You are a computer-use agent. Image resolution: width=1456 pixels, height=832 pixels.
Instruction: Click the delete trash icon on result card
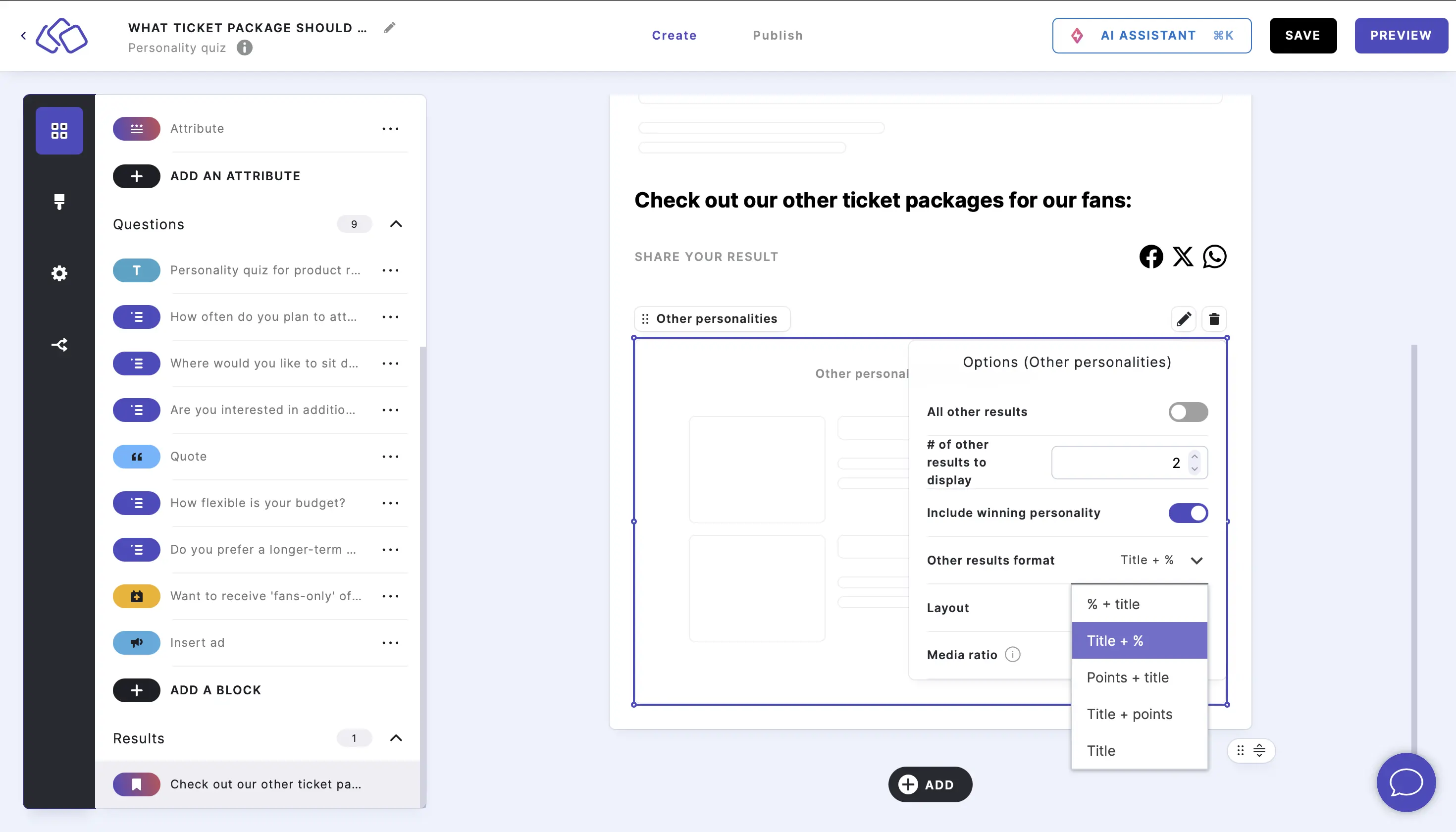pyautogui.click(x=1214, y=319)
